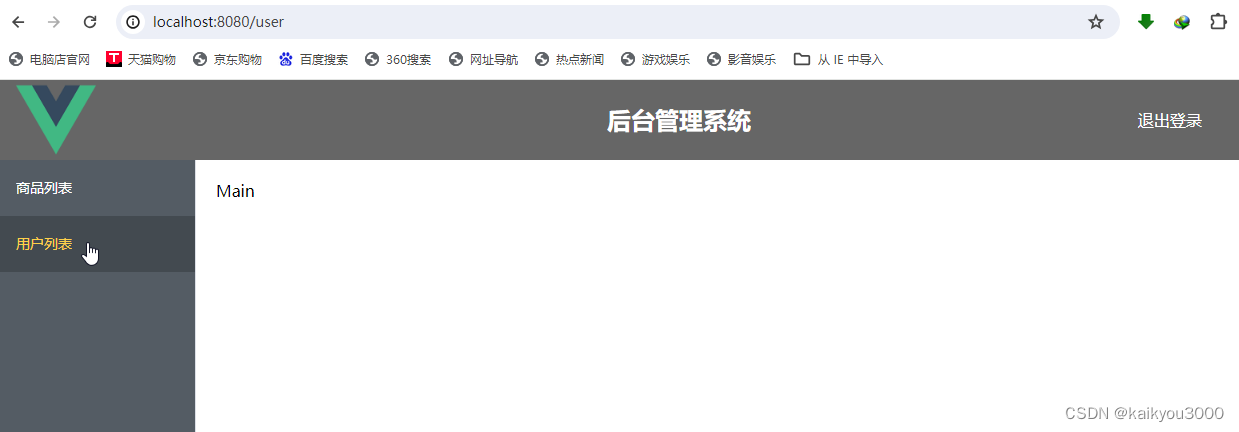Image resolution: width=1239 pixels, height=432 pixels.
Task: Open the 天猫购物 bookmark
Action: click(141, 60)
